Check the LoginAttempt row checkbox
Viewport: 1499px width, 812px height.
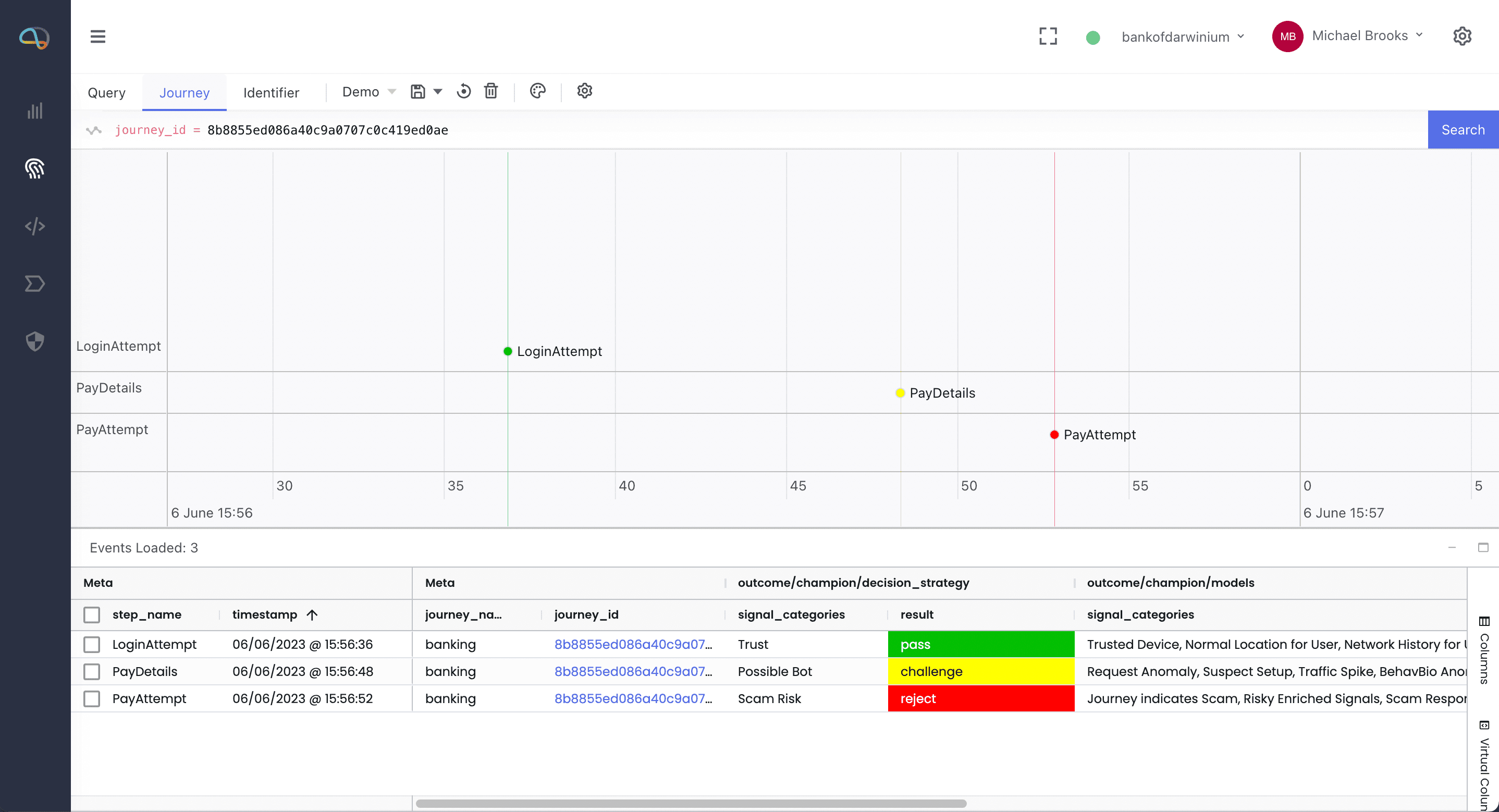91,644
